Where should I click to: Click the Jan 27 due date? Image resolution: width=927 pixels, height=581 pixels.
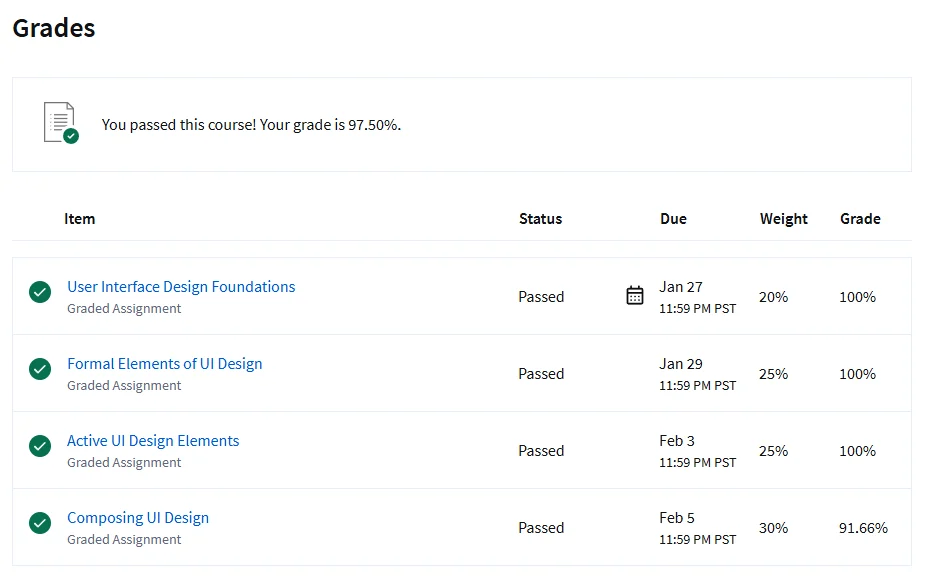pyautogui.click(x=681, y=287)
